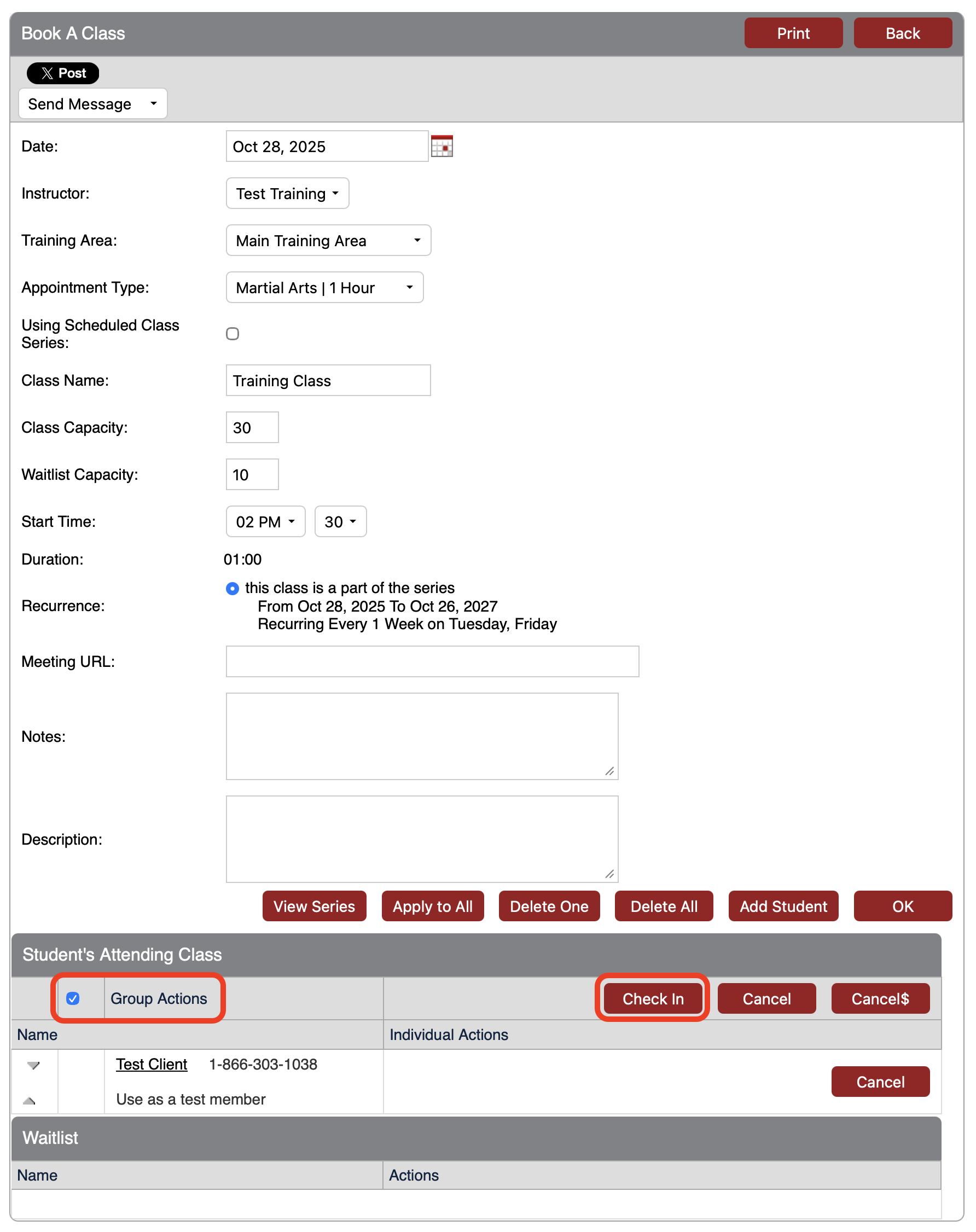Uncheck the Group Actions checkbox

click(74, 998)
